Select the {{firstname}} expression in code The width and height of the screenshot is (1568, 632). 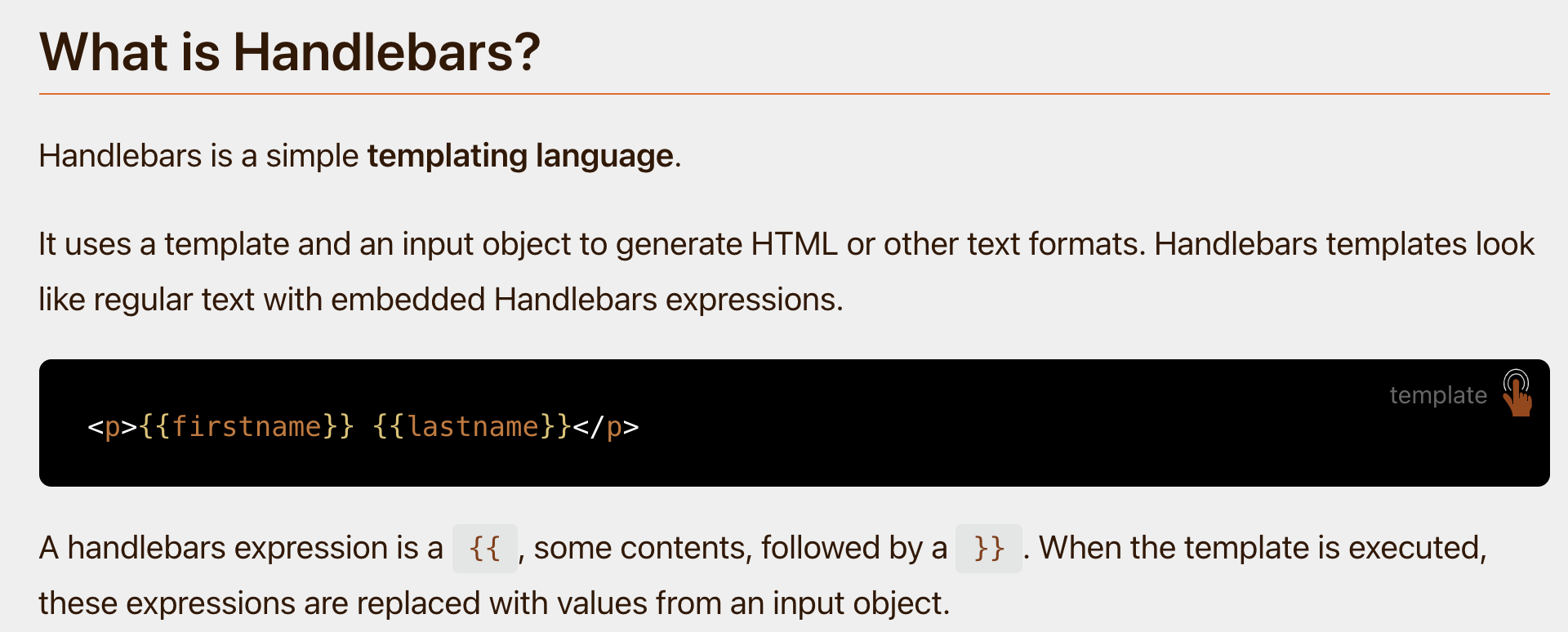point(247,426)
